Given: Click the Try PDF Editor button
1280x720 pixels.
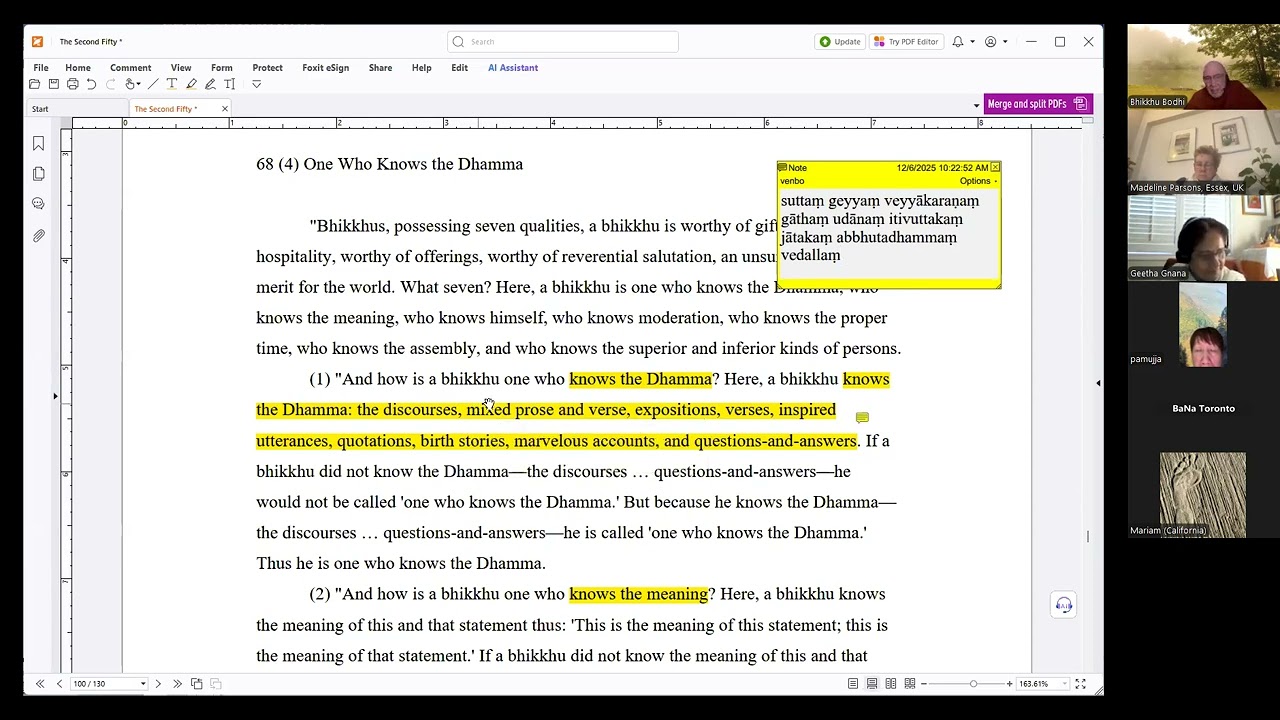Looking at the screenshot, I should (x=906, y=42).
